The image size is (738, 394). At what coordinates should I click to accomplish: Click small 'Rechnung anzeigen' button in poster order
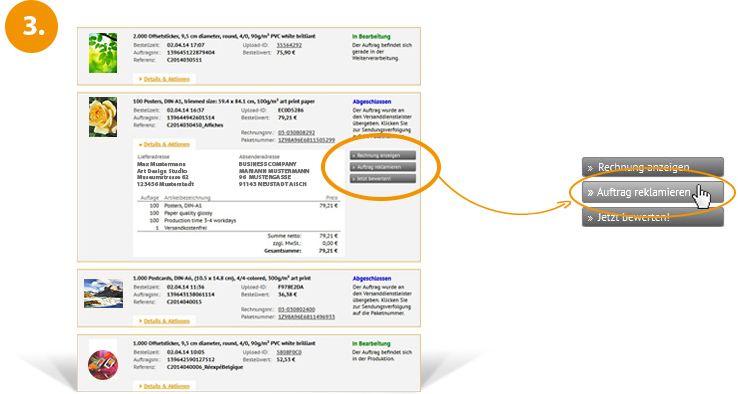click(x=383, y=155)
